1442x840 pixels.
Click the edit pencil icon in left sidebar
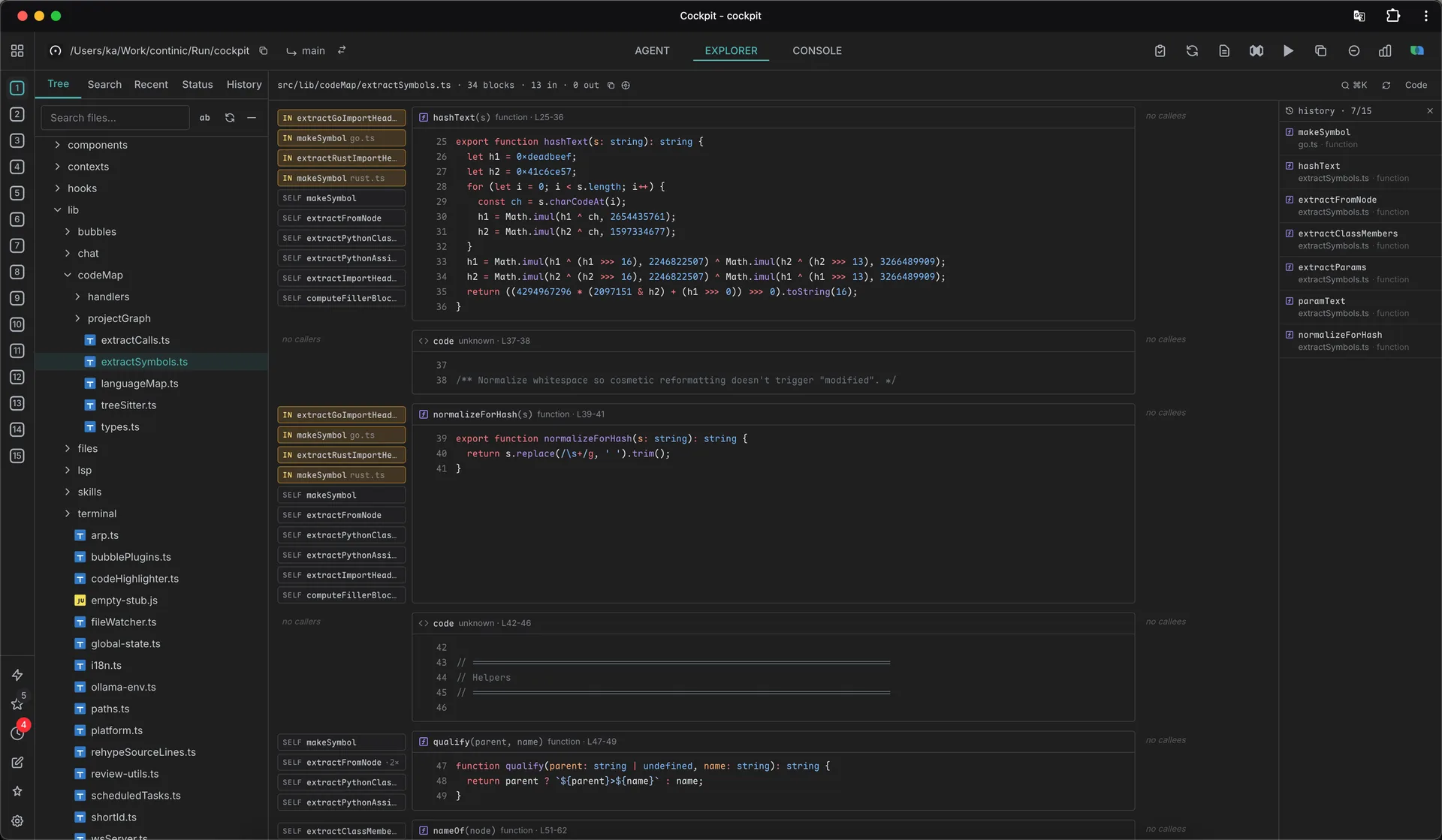click(17, 762)
